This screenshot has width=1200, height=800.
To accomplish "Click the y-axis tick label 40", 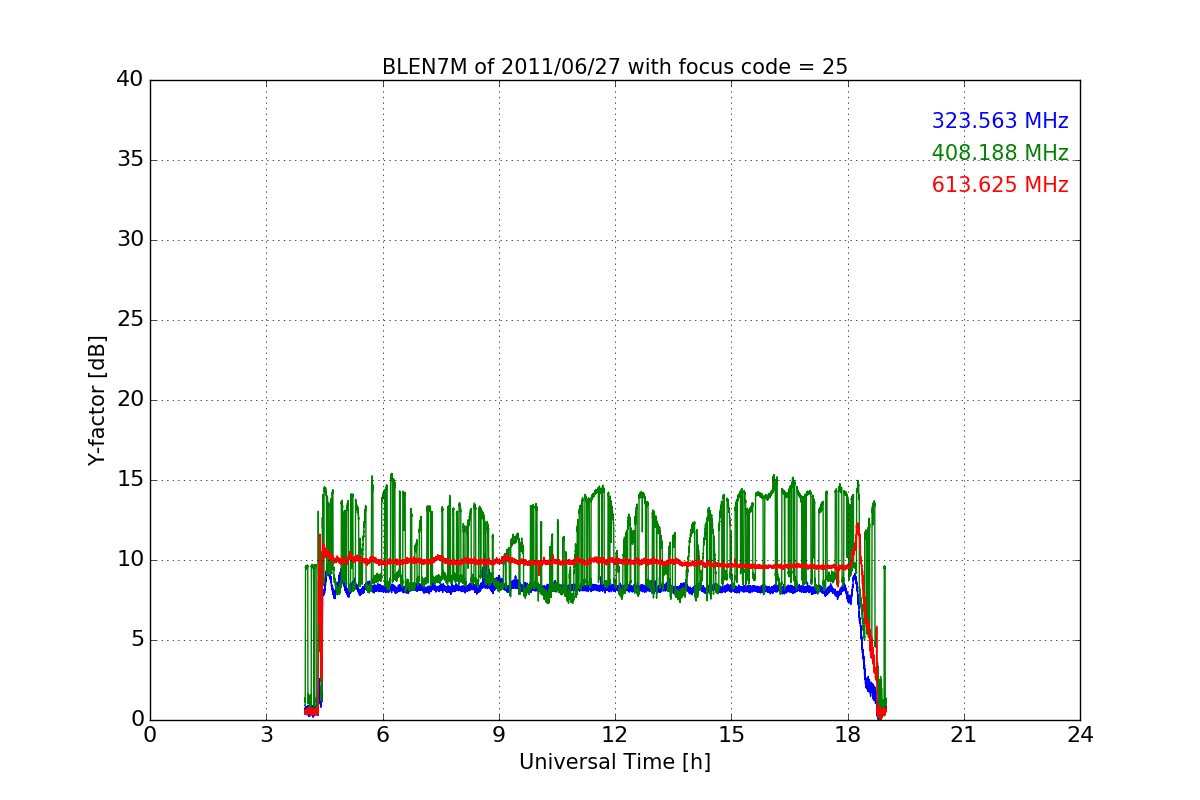I will (128, 80).
